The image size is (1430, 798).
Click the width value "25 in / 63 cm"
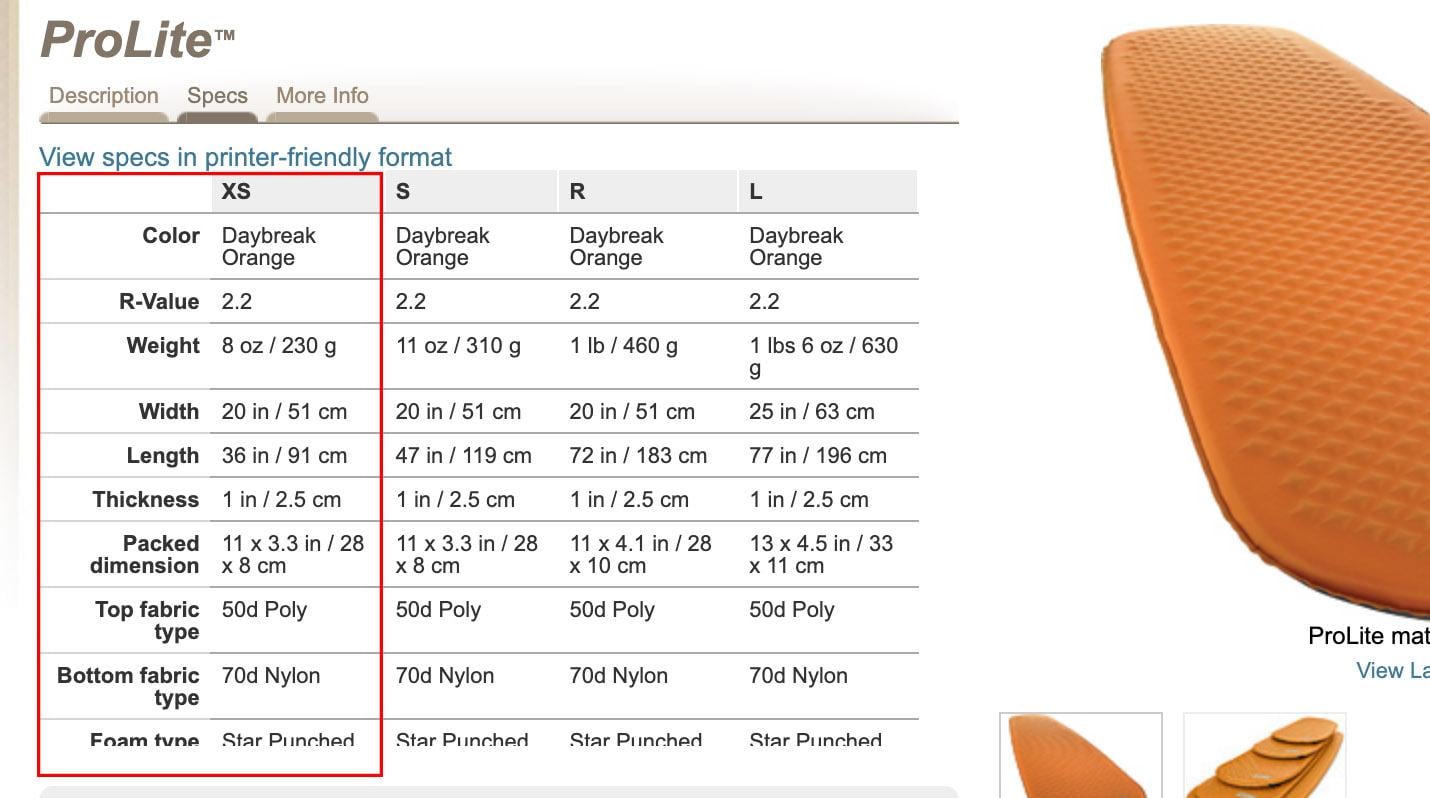tap(812, 412)
